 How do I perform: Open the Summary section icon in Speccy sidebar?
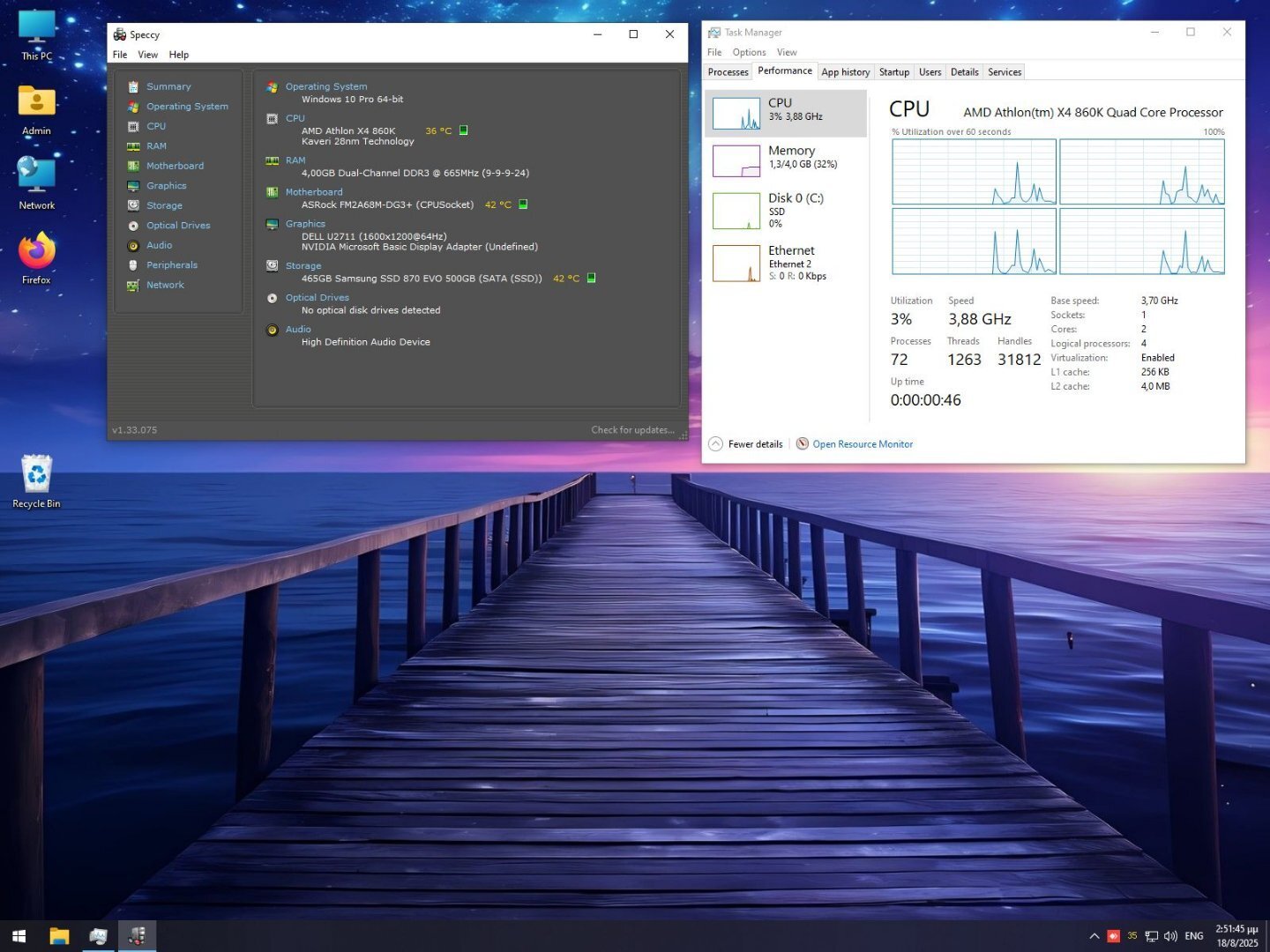tap(133, 86)
